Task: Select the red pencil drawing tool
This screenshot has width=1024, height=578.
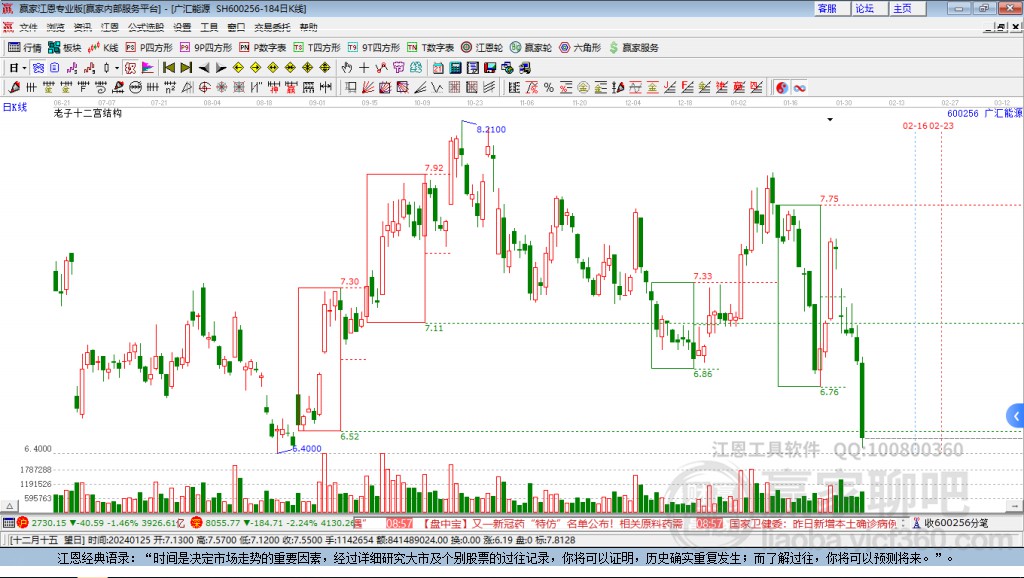Action: pos(14,88)
